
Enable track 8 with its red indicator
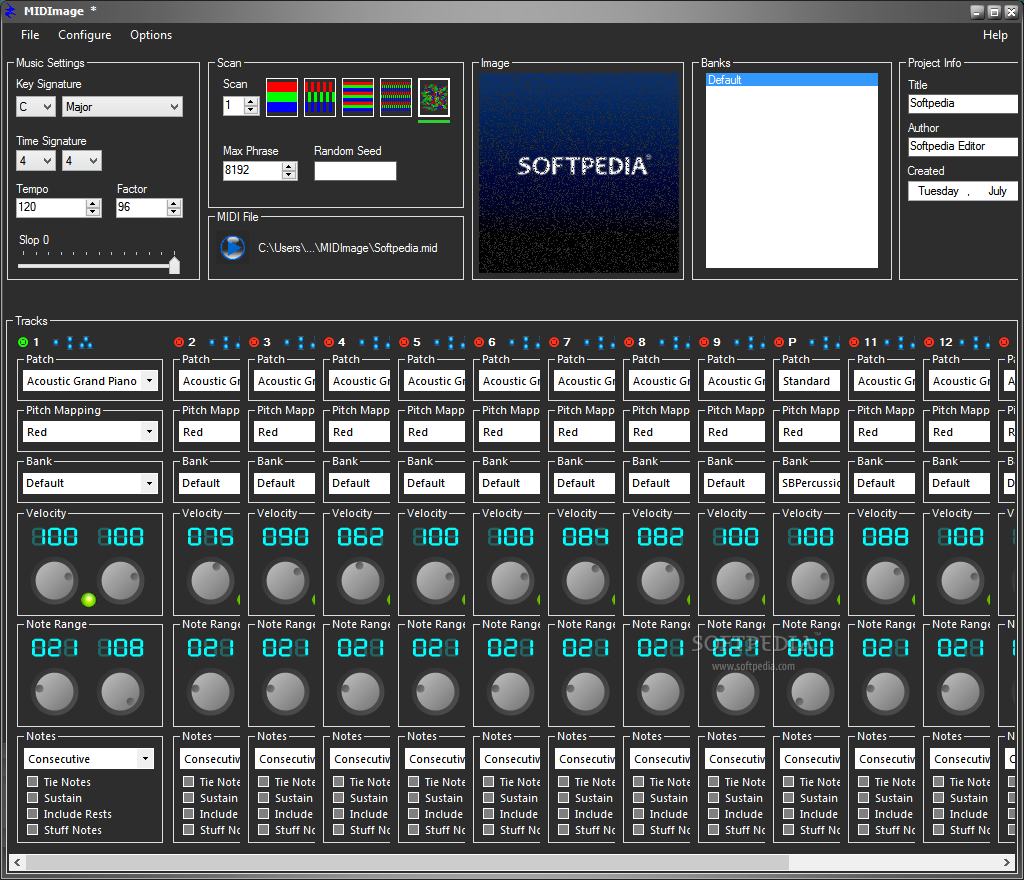630,342
